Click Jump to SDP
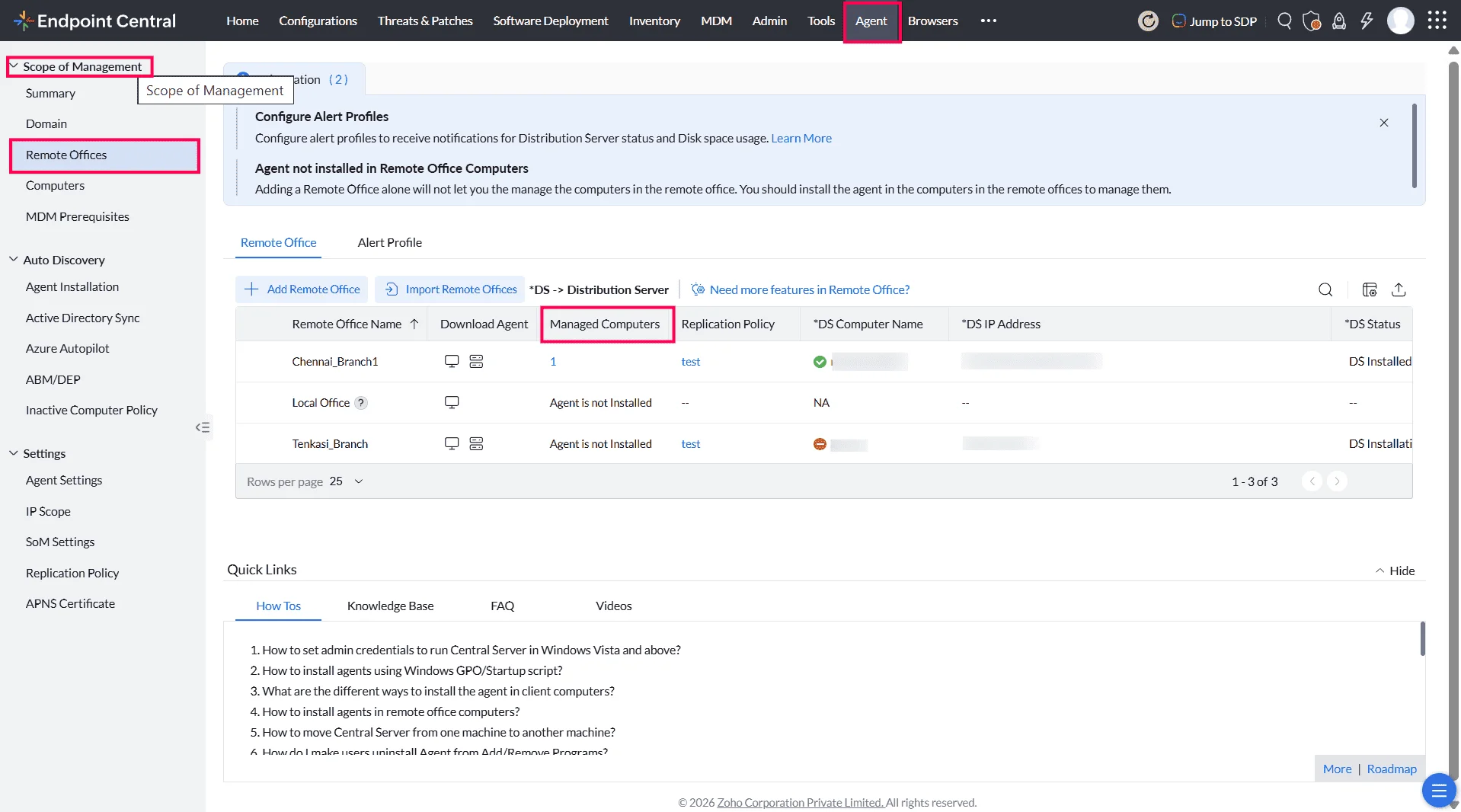 [1214, 21]
